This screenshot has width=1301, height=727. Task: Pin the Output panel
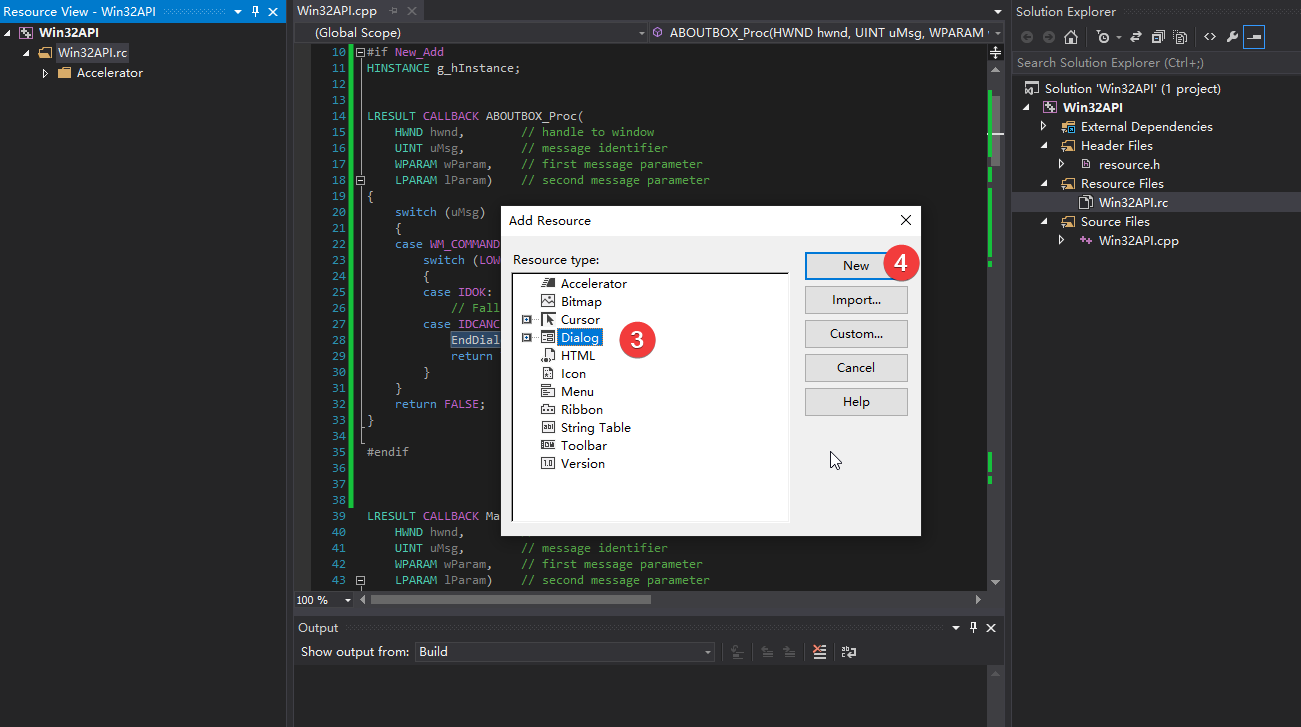pyautogui.click(x=973, y=628)
